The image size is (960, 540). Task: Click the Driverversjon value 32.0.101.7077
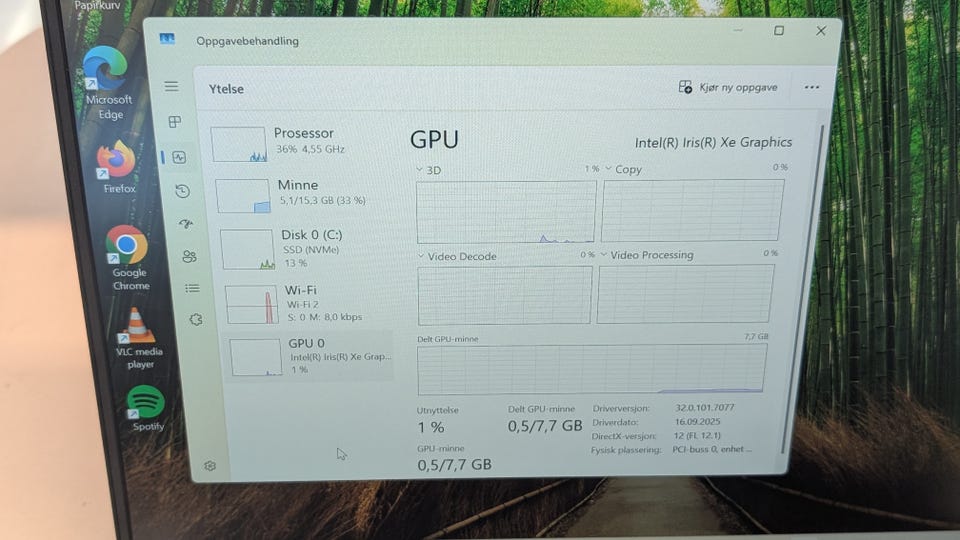point(705,407)
